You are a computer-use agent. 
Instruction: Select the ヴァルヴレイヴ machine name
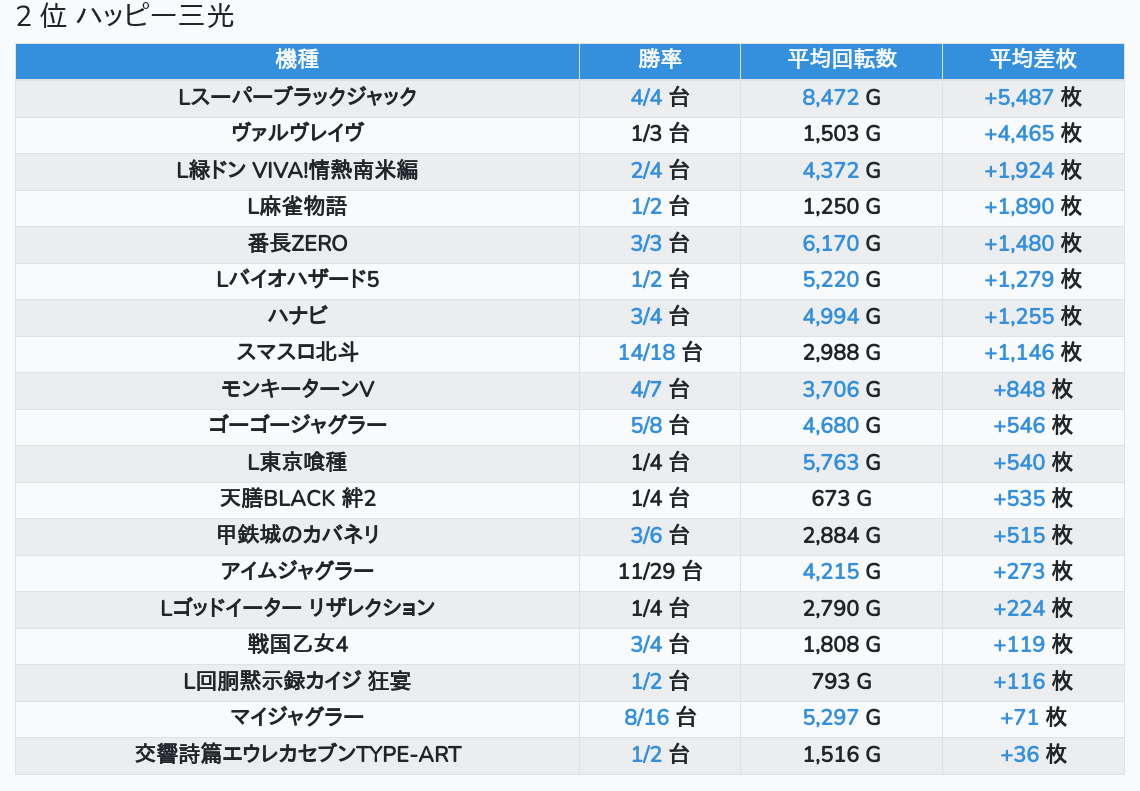tap(297, 133)
